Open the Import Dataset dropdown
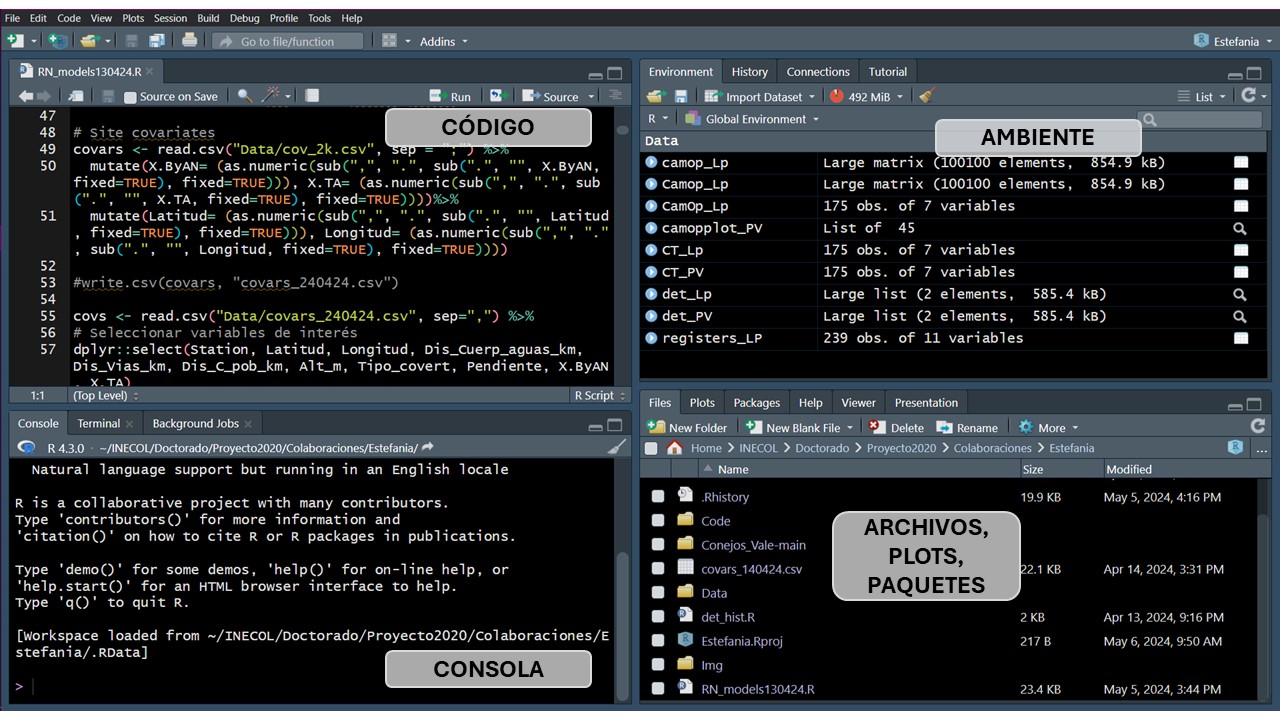The image size is (1280, 720). pos(763,97)
